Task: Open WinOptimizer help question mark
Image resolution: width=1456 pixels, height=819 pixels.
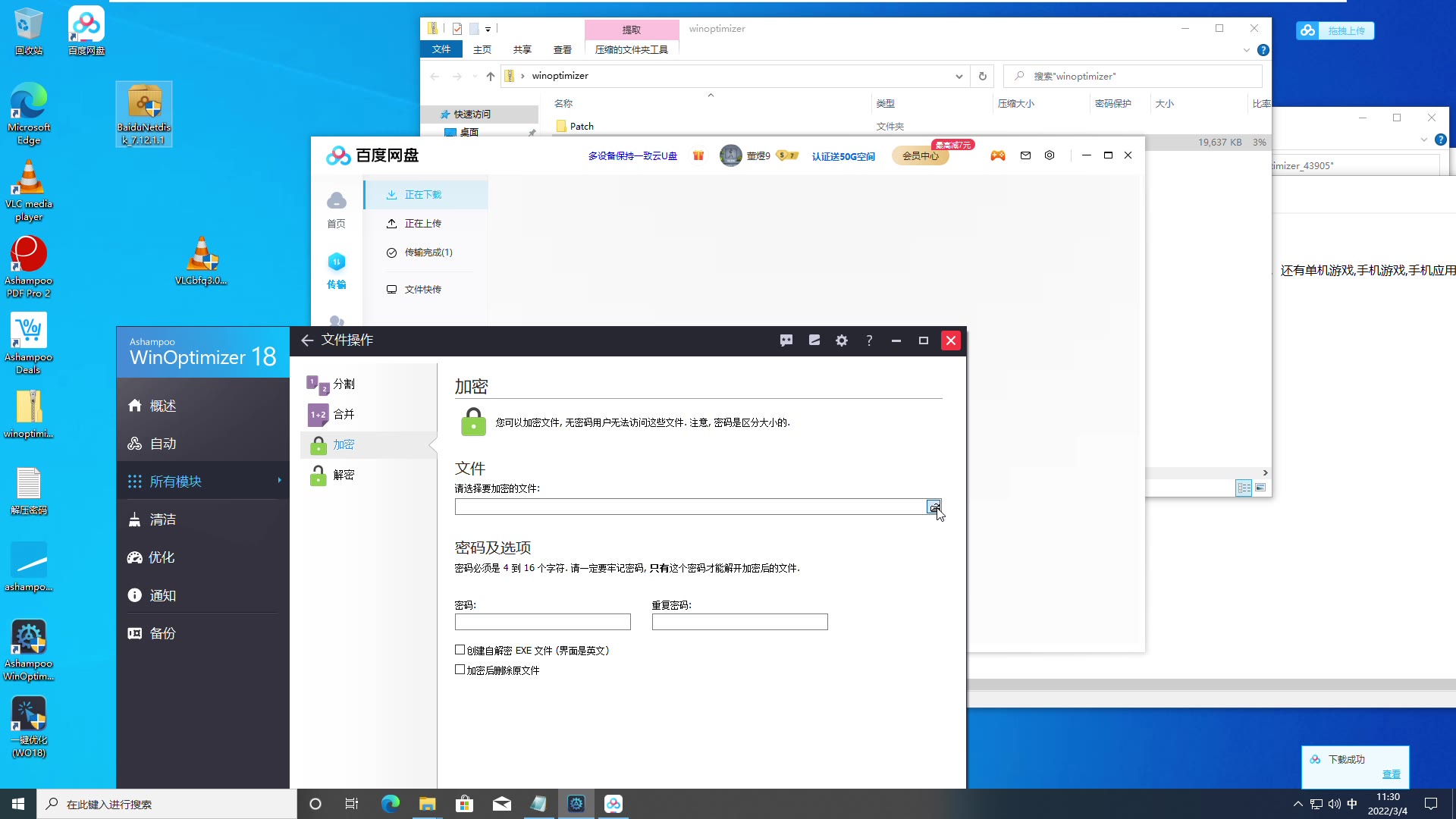Action: [869, 340]
